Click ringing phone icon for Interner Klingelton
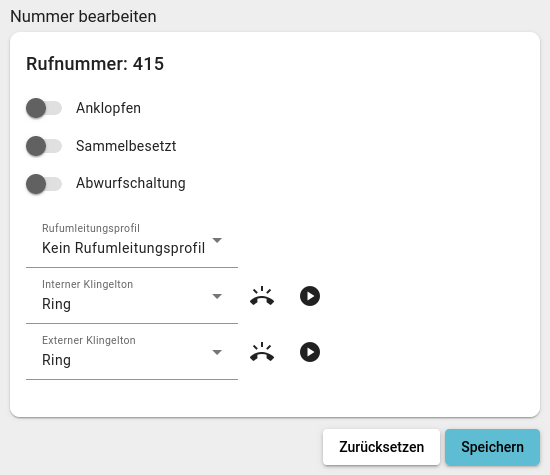 [x=262, y=296]
